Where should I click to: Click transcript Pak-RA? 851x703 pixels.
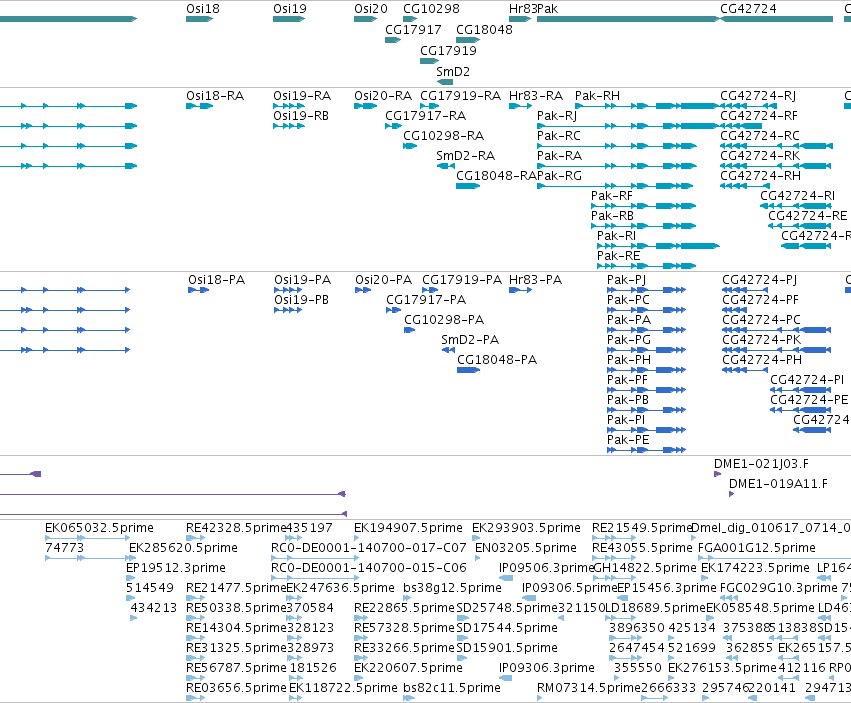coord(617,166)
